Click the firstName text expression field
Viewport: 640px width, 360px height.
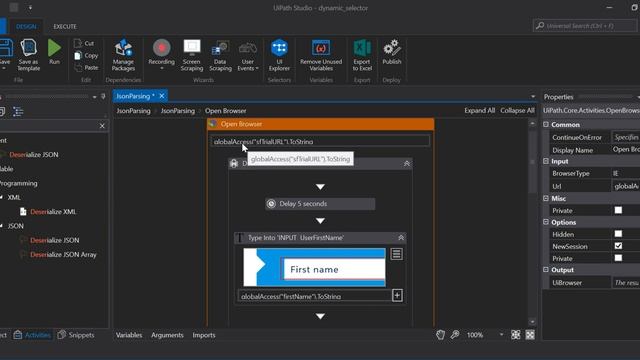[314, 296]
